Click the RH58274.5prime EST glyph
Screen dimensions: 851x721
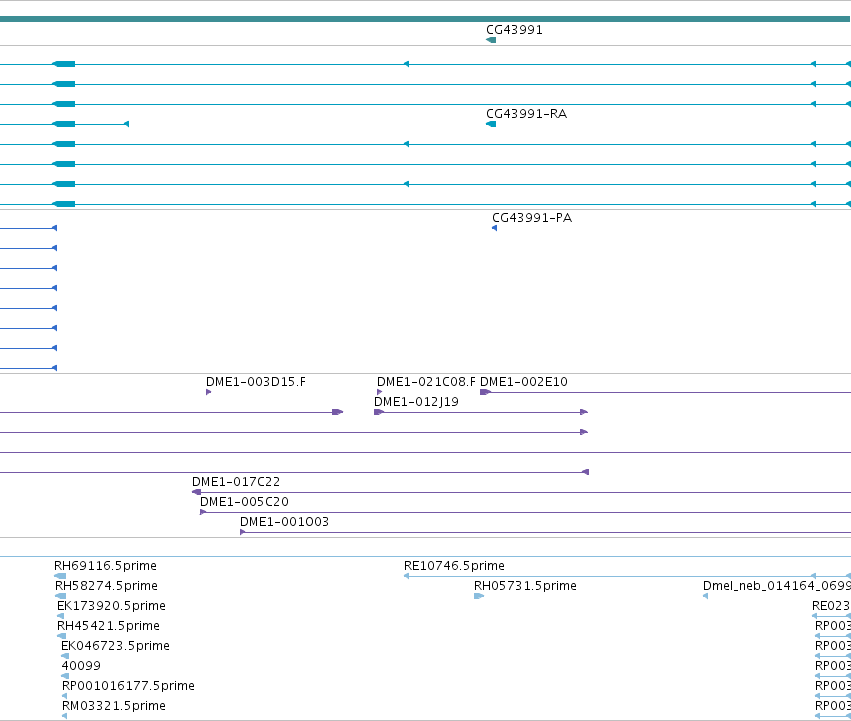[x=61, y=596]
